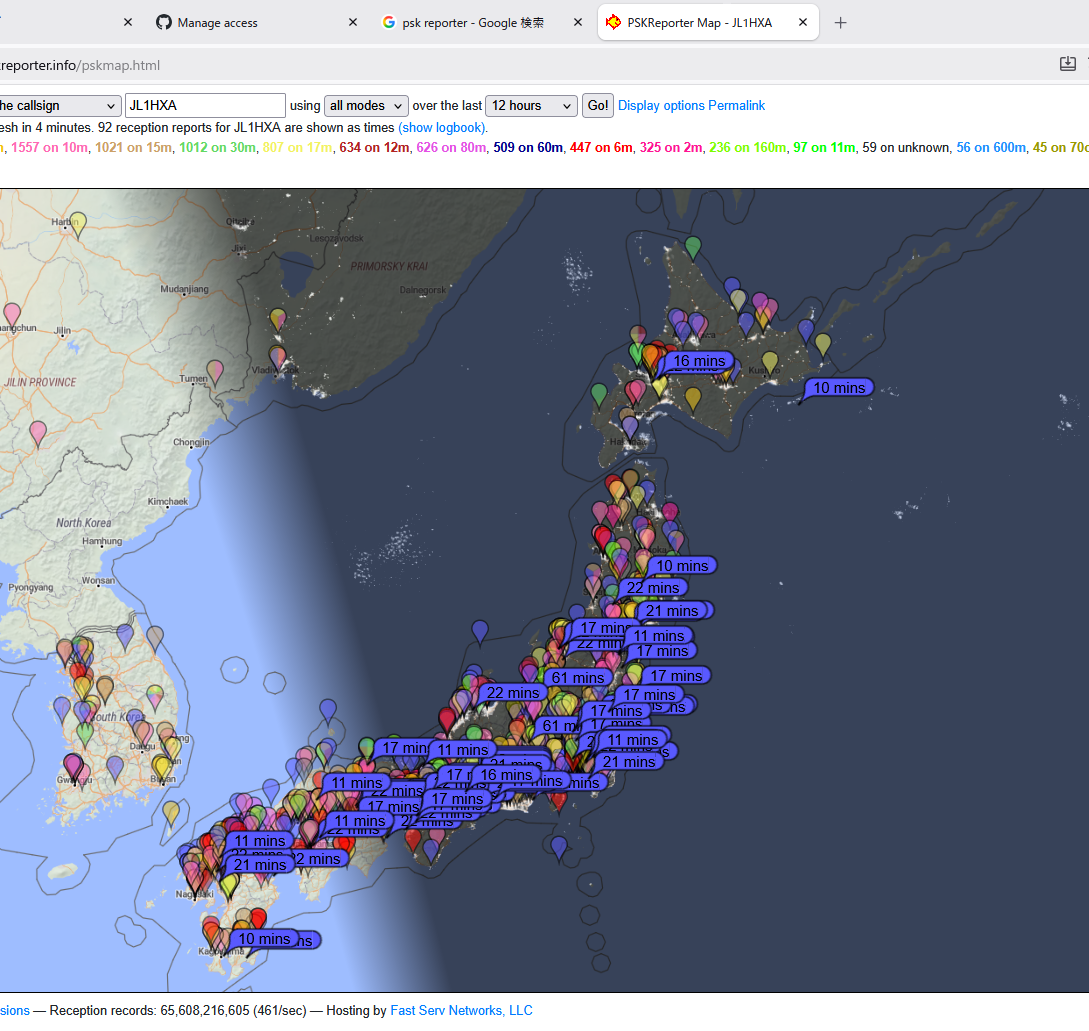Click the 'Permalink' link

coord(737,106)
